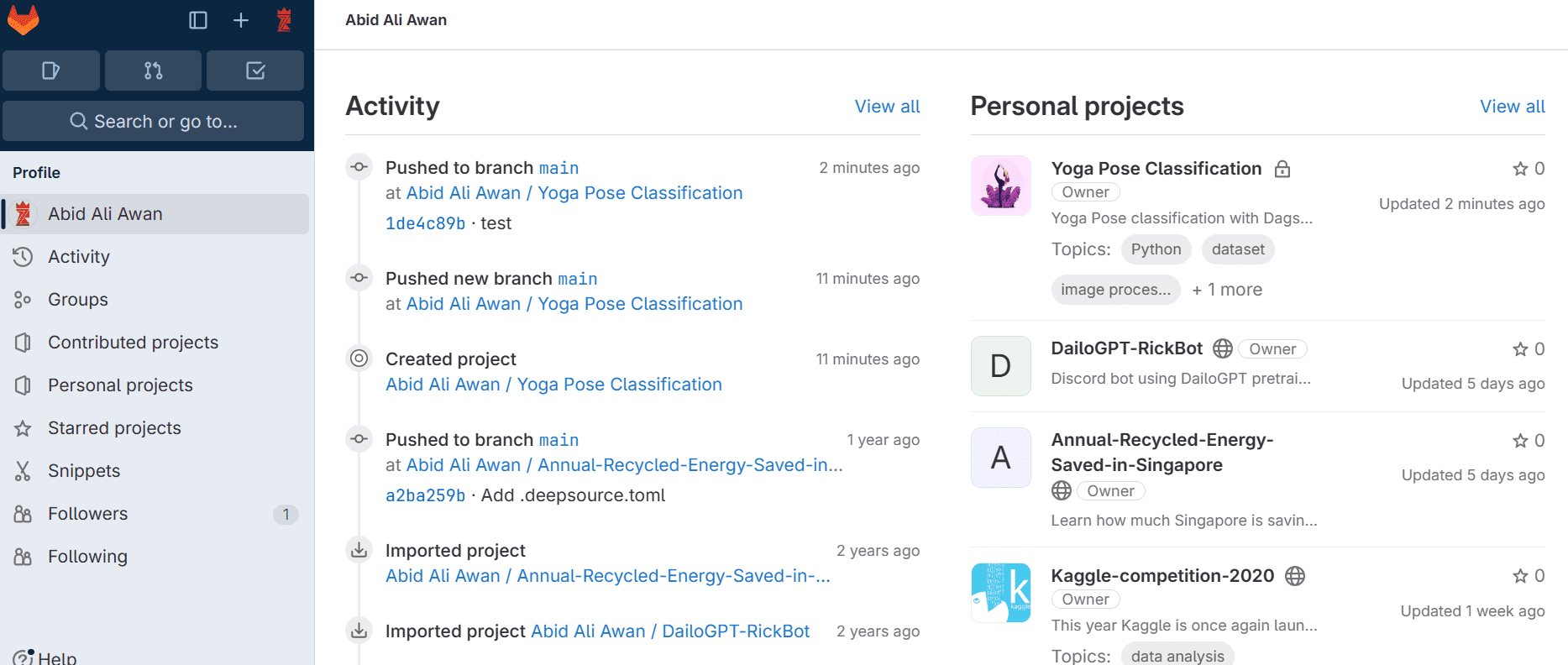Open Followers in the sidebar
This screenshot has height=665, width=1568.
coord(156,514)
